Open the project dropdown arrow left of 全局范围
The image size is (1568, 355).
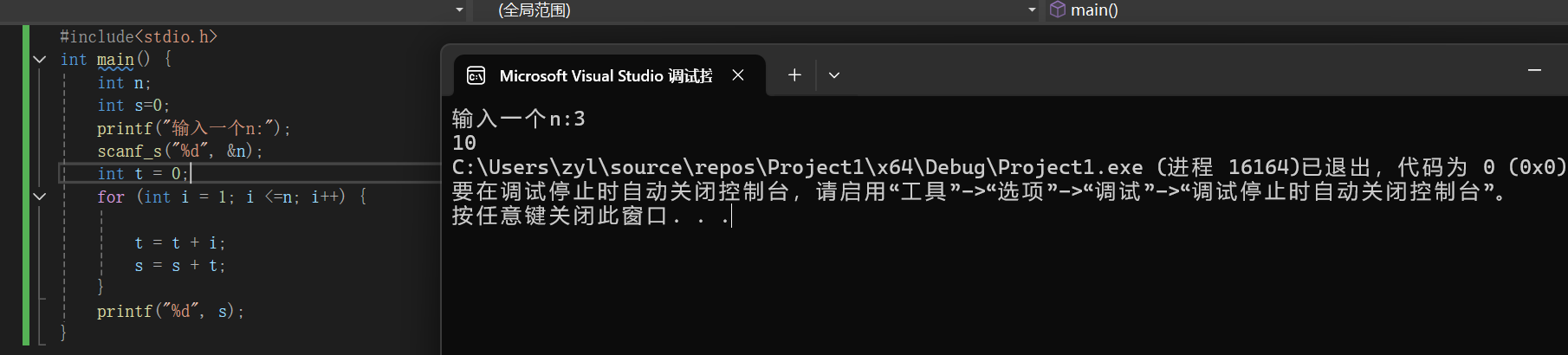(459, 10)
